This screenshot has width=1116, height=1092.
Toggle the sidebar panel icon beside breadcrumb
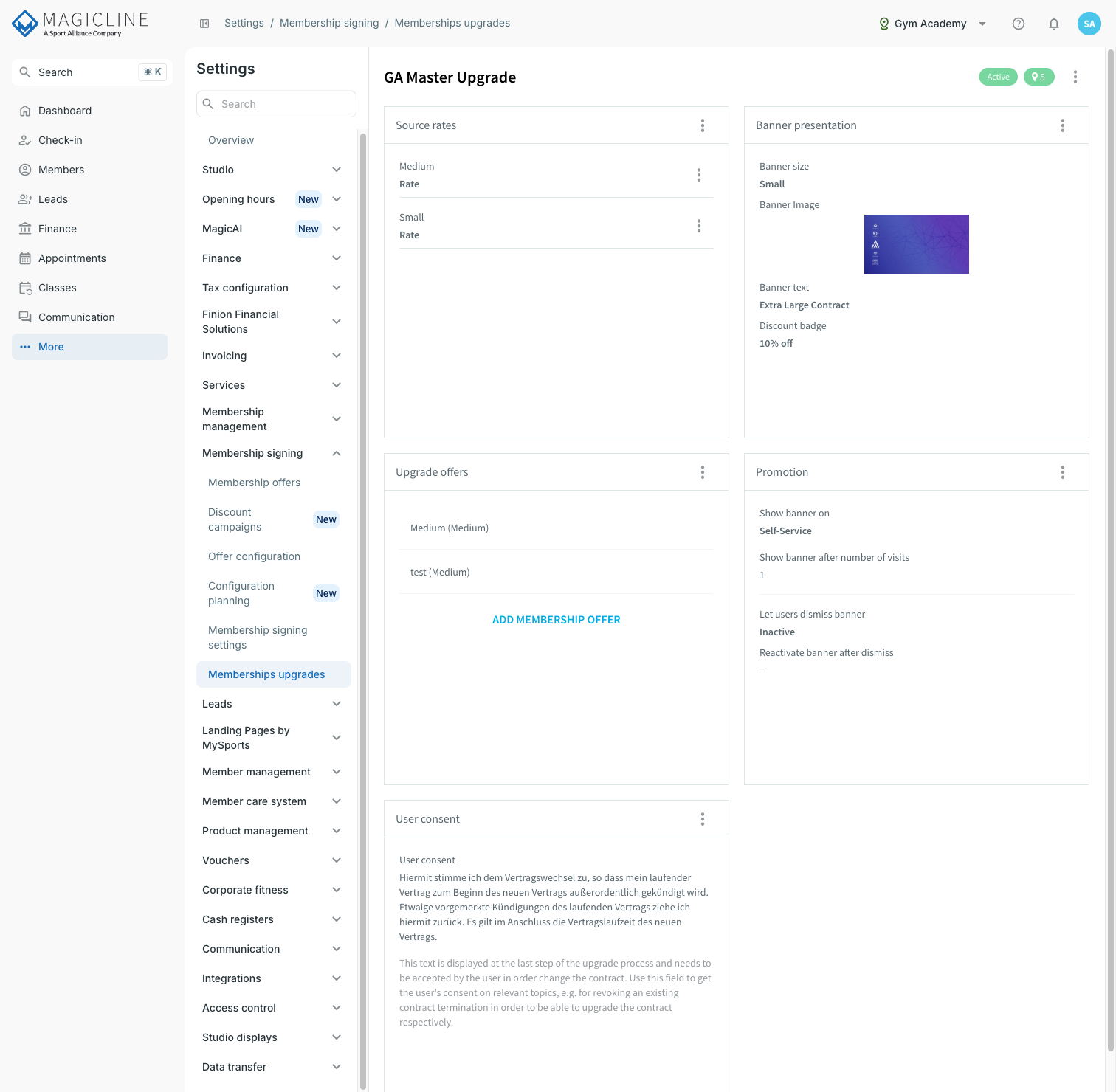pyautogui.click(x=204, y=24)
